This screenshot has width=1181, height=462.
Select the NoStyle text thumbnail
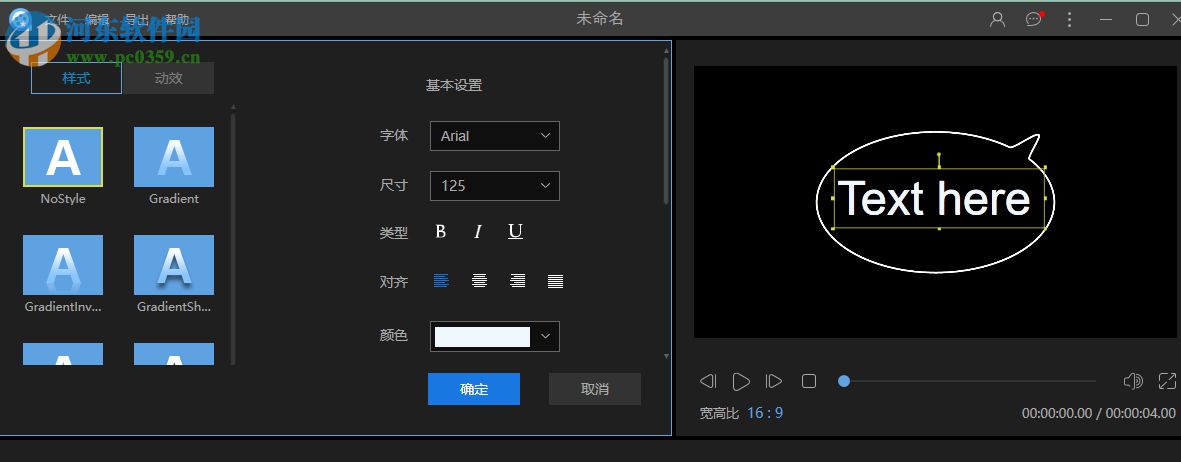[63, 157]
